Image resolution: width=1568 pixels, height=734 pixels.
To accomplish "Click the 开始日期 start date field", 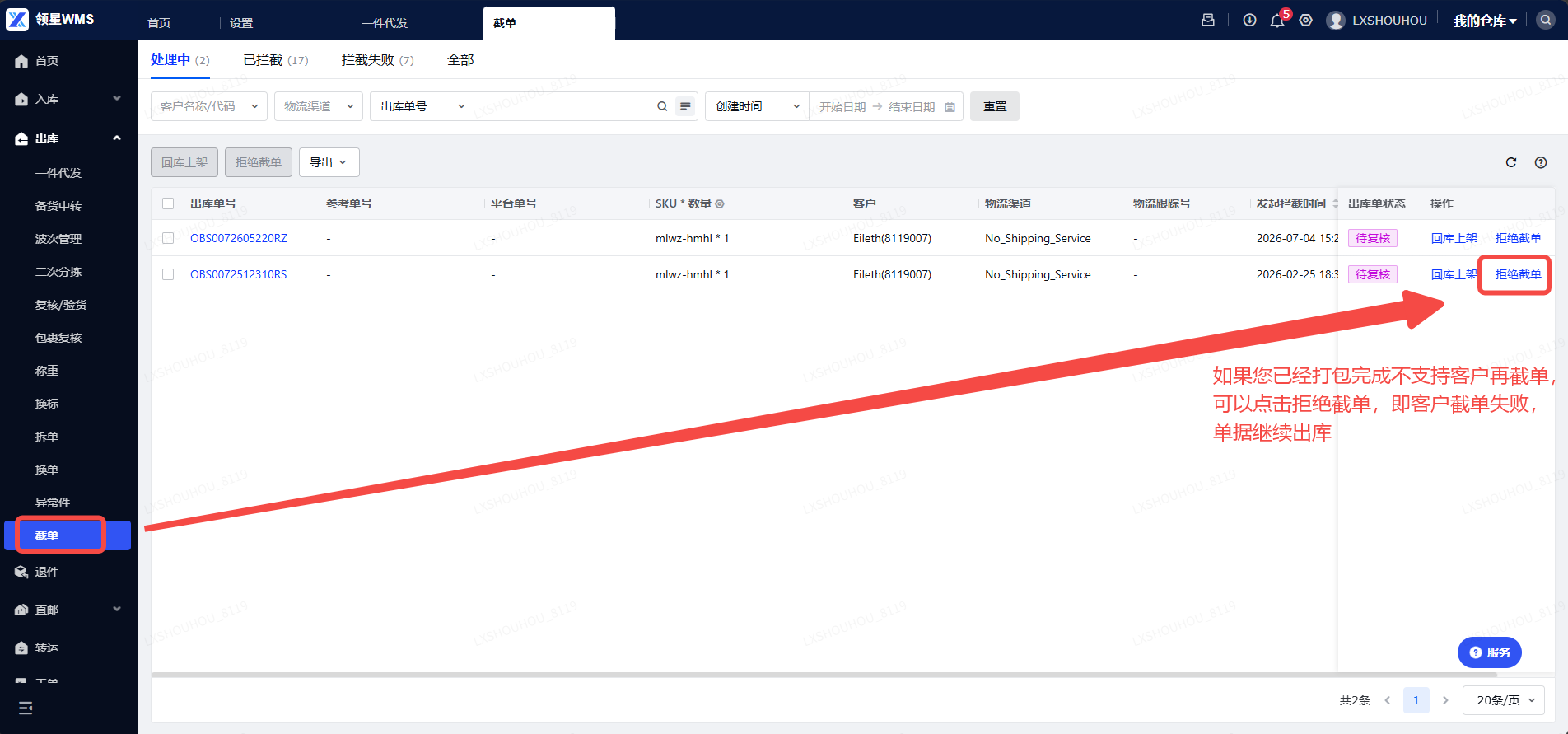I will click(842, 107).
